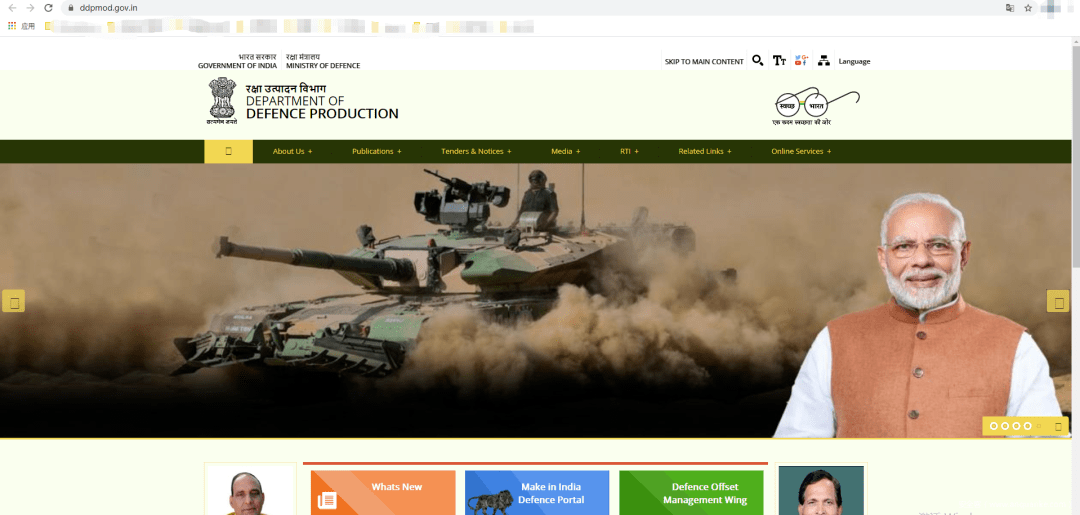Select the first slide indicator dot

[994, 426]
